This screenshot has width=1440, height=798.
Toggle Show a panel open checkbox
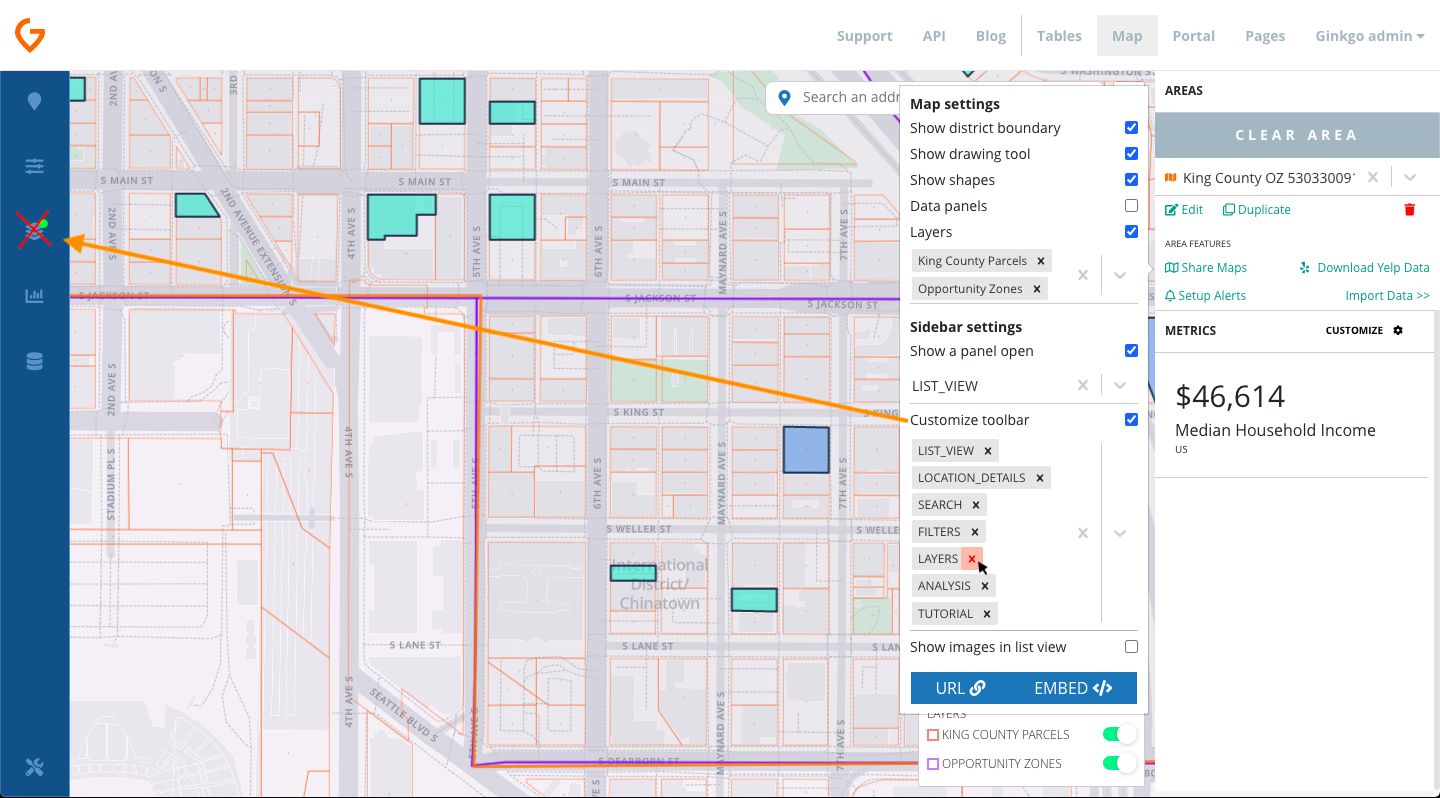click(x=1131, y=351)
